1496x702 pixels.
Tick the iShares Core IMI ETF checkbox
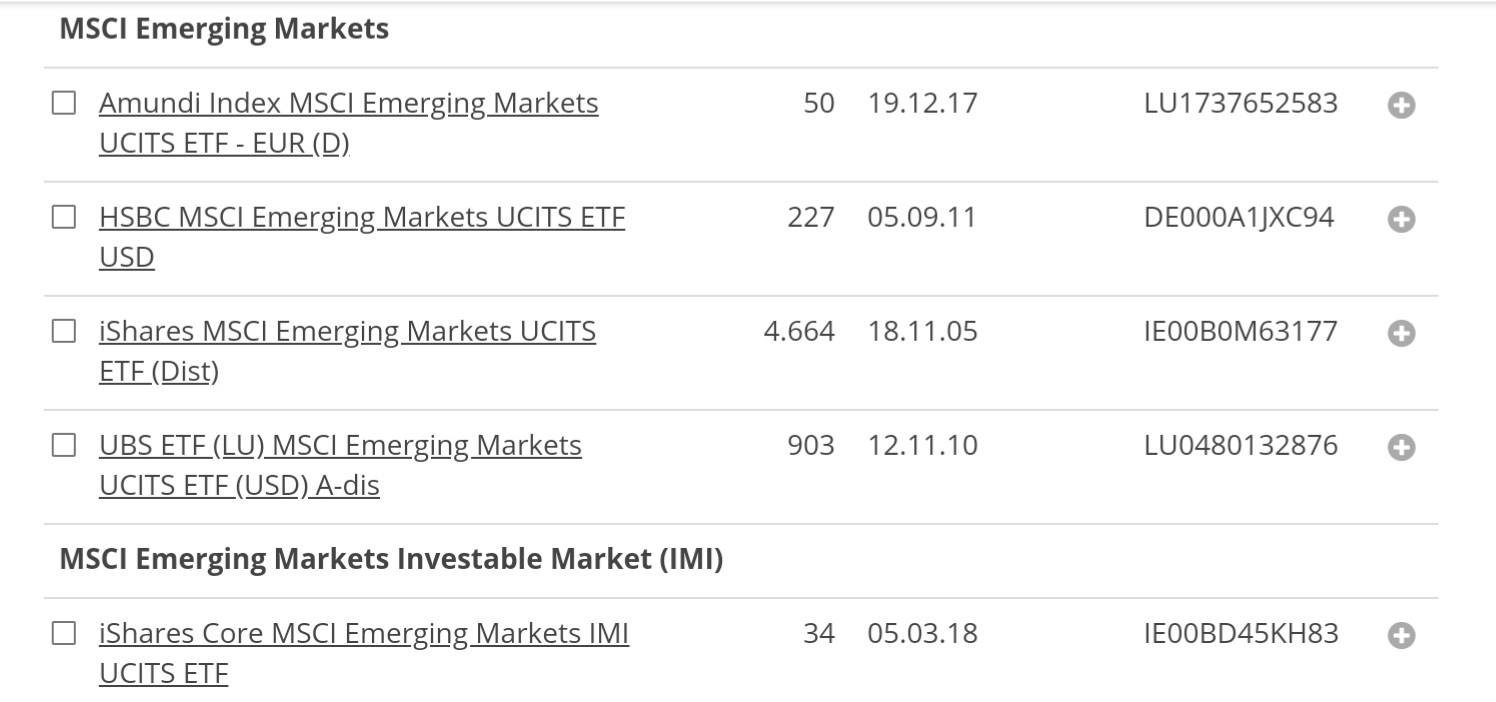point(64,633)
